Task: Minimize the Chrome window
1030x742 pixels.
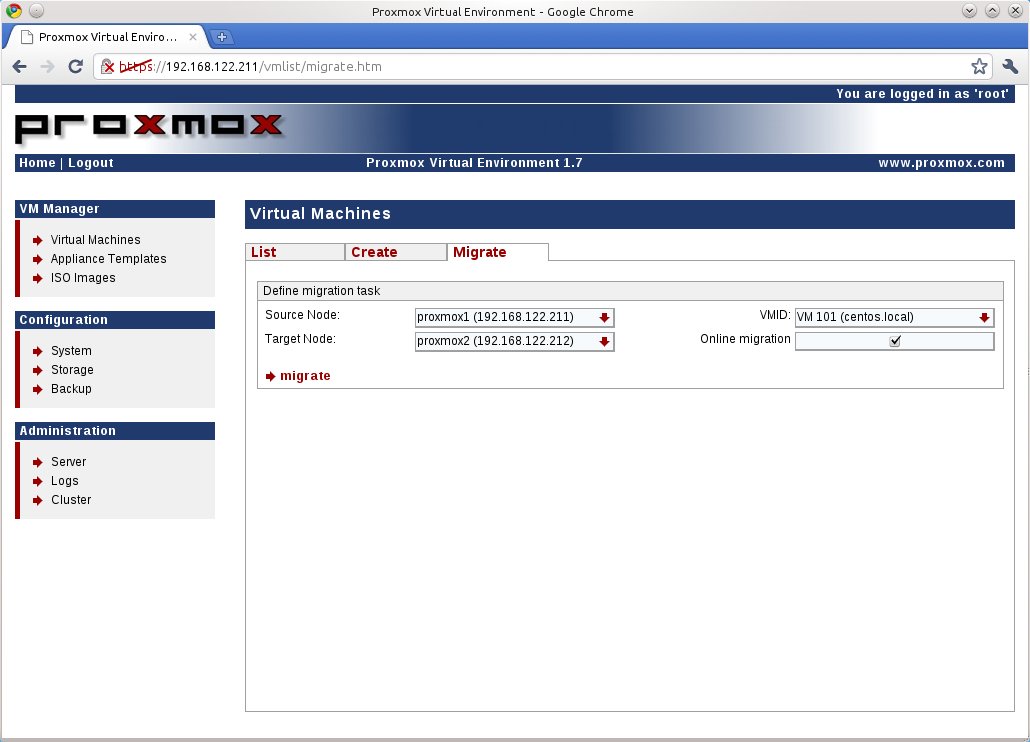Action: [969, 11]
